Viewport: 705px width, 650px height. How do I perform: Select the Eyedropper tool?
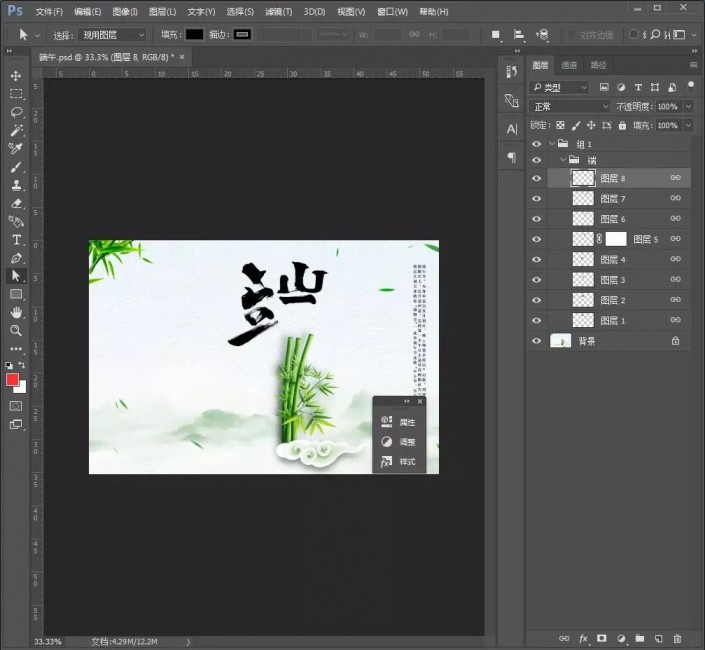coord(16,148)
